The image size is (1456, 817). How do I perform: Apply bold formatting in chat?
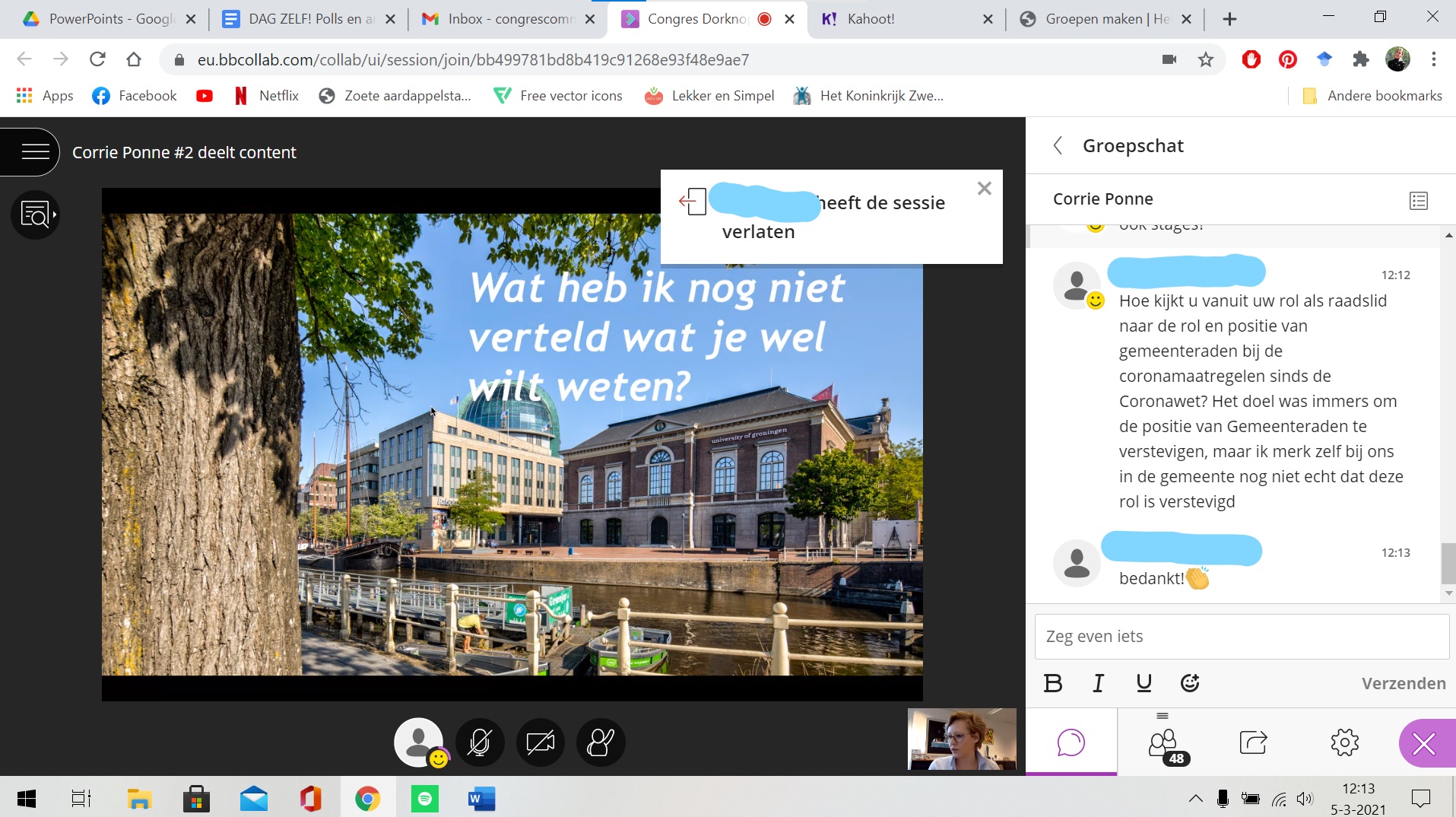(x=1053, y=683)
